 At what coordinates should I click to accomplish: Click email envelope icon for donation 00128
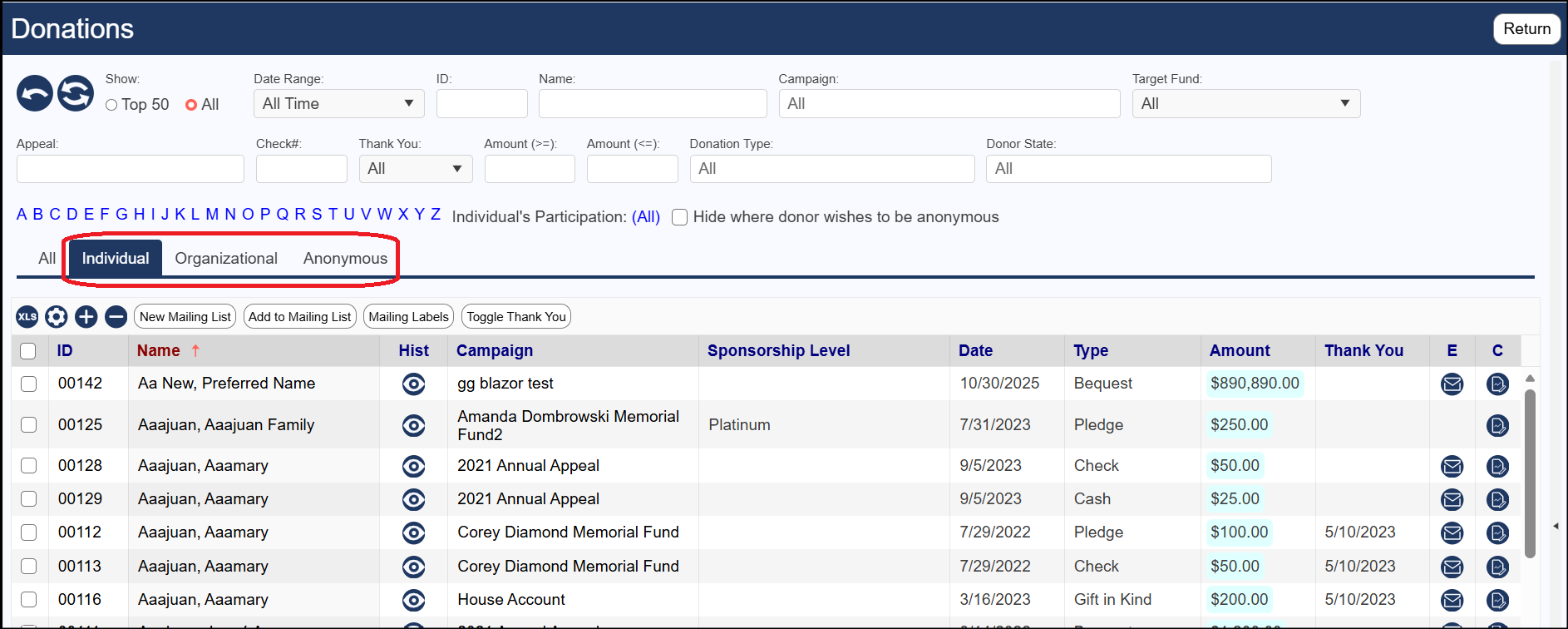(1452, 466)
